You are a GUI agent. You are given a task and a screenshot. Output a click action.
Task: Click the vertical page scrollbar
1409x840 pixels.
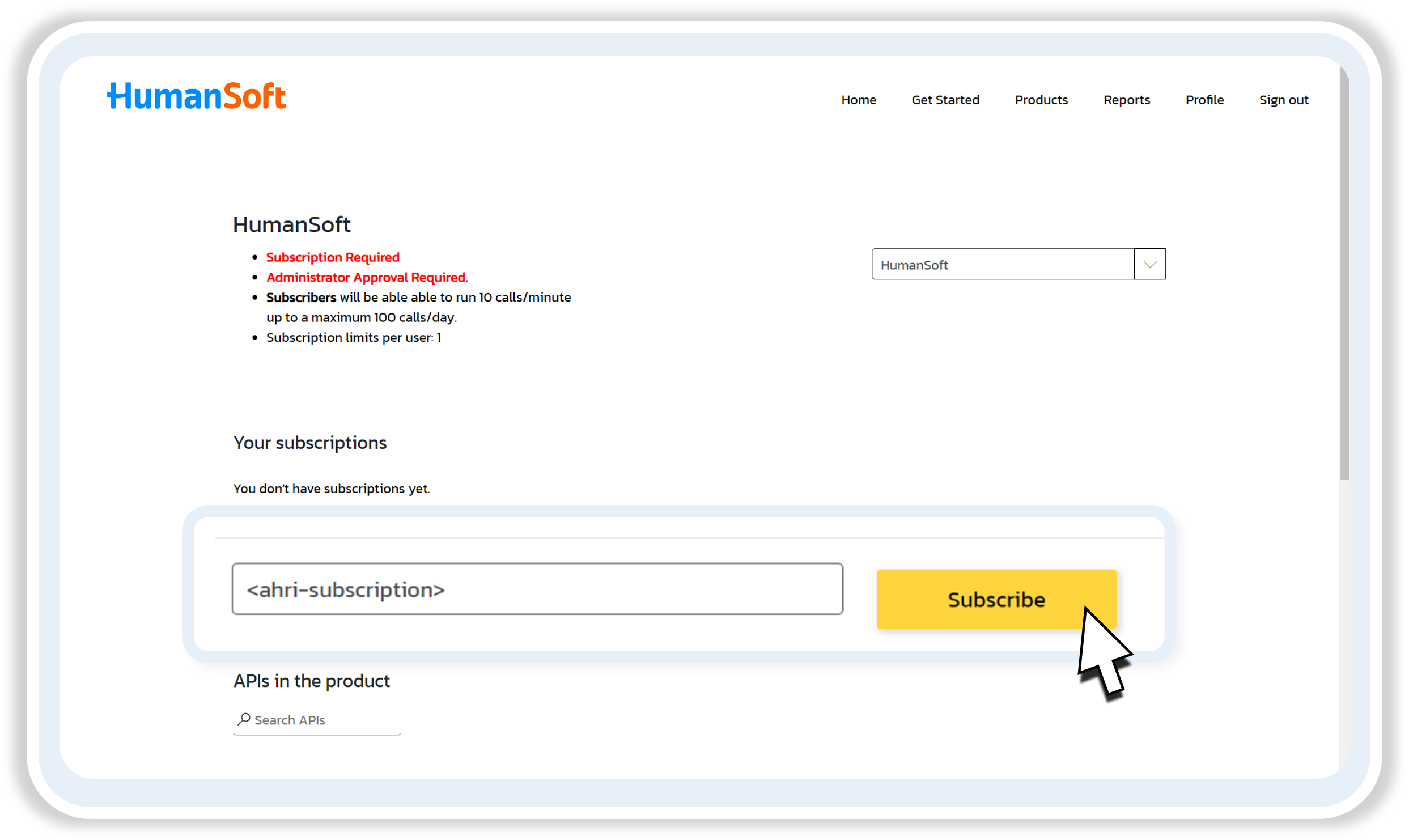(1344, 272)
